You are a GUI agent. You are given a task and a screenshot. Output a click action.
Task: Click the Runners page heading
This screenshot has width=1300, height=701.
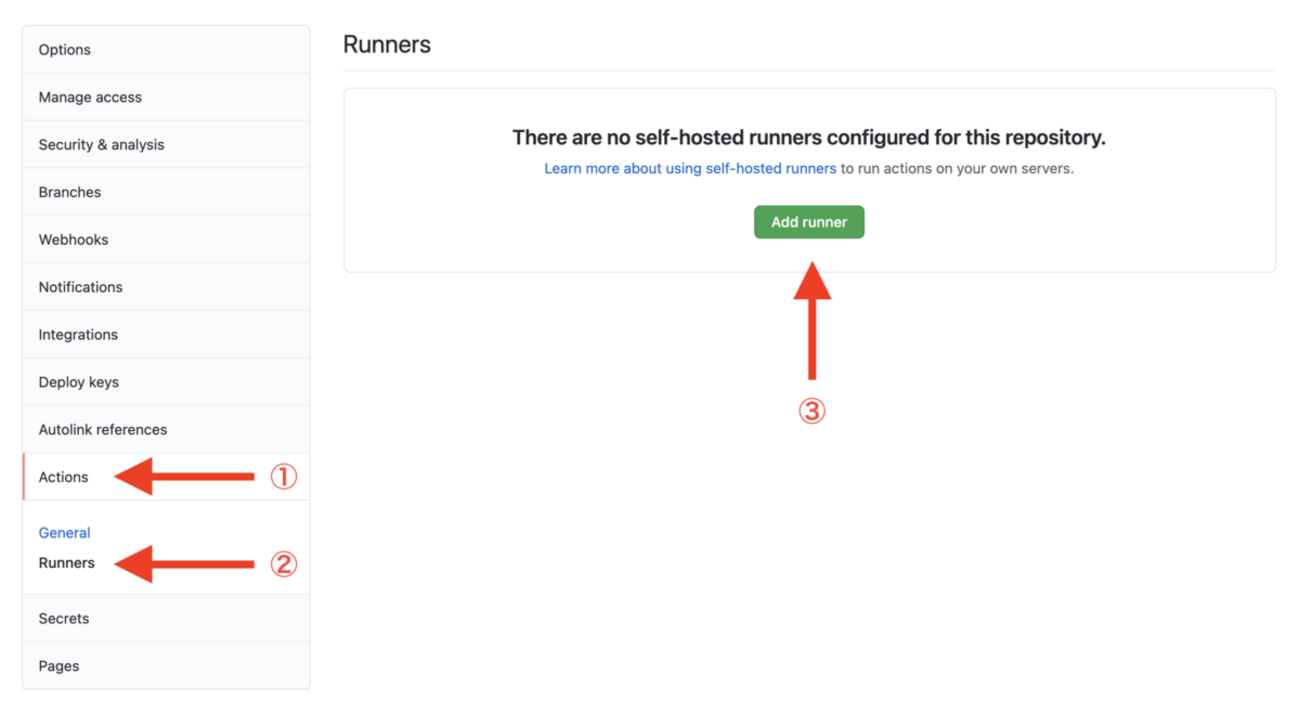387,45
